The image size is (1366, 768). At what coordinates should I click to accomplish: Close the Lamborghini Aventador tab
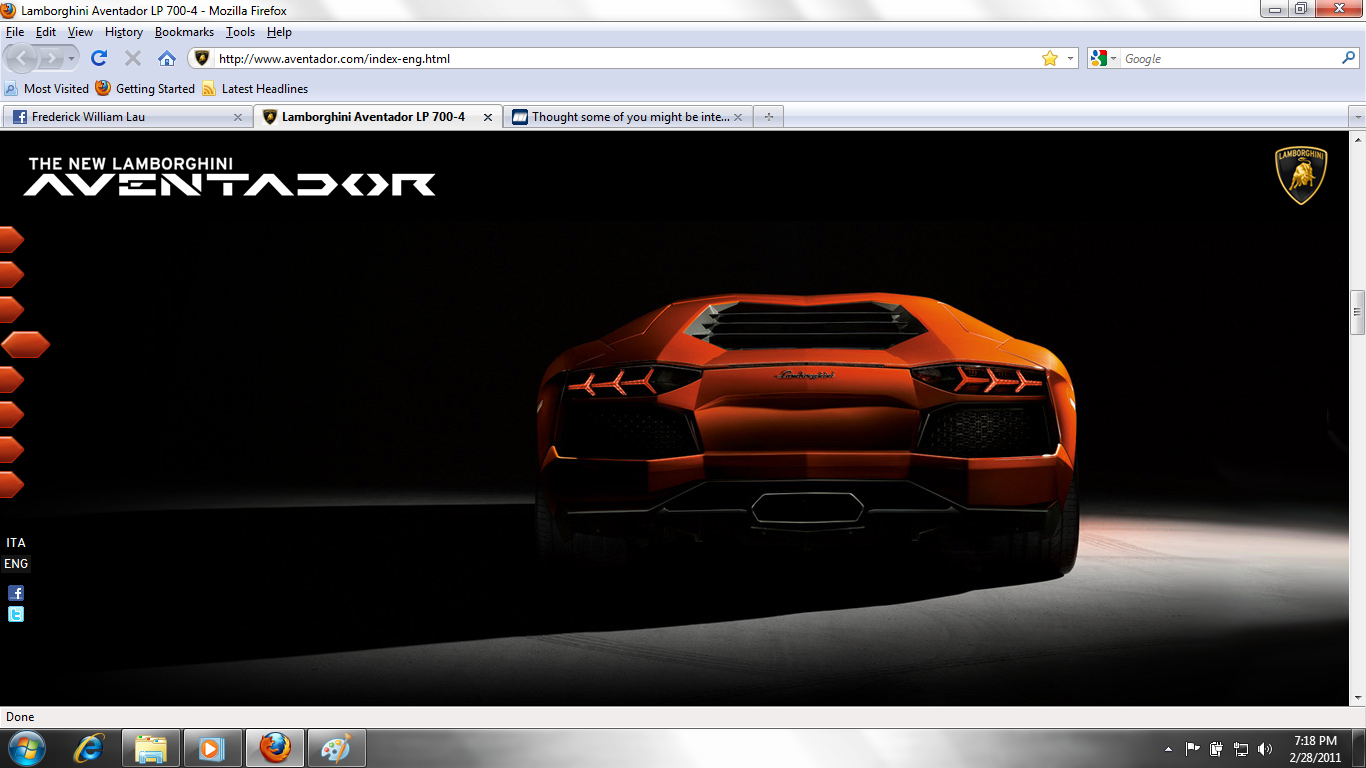point(488,117)
